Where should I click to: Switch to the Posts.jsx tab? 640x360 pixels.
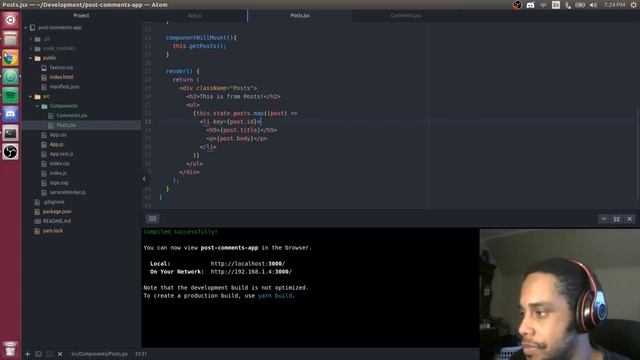pyautogui.click(x=300, y=16)
